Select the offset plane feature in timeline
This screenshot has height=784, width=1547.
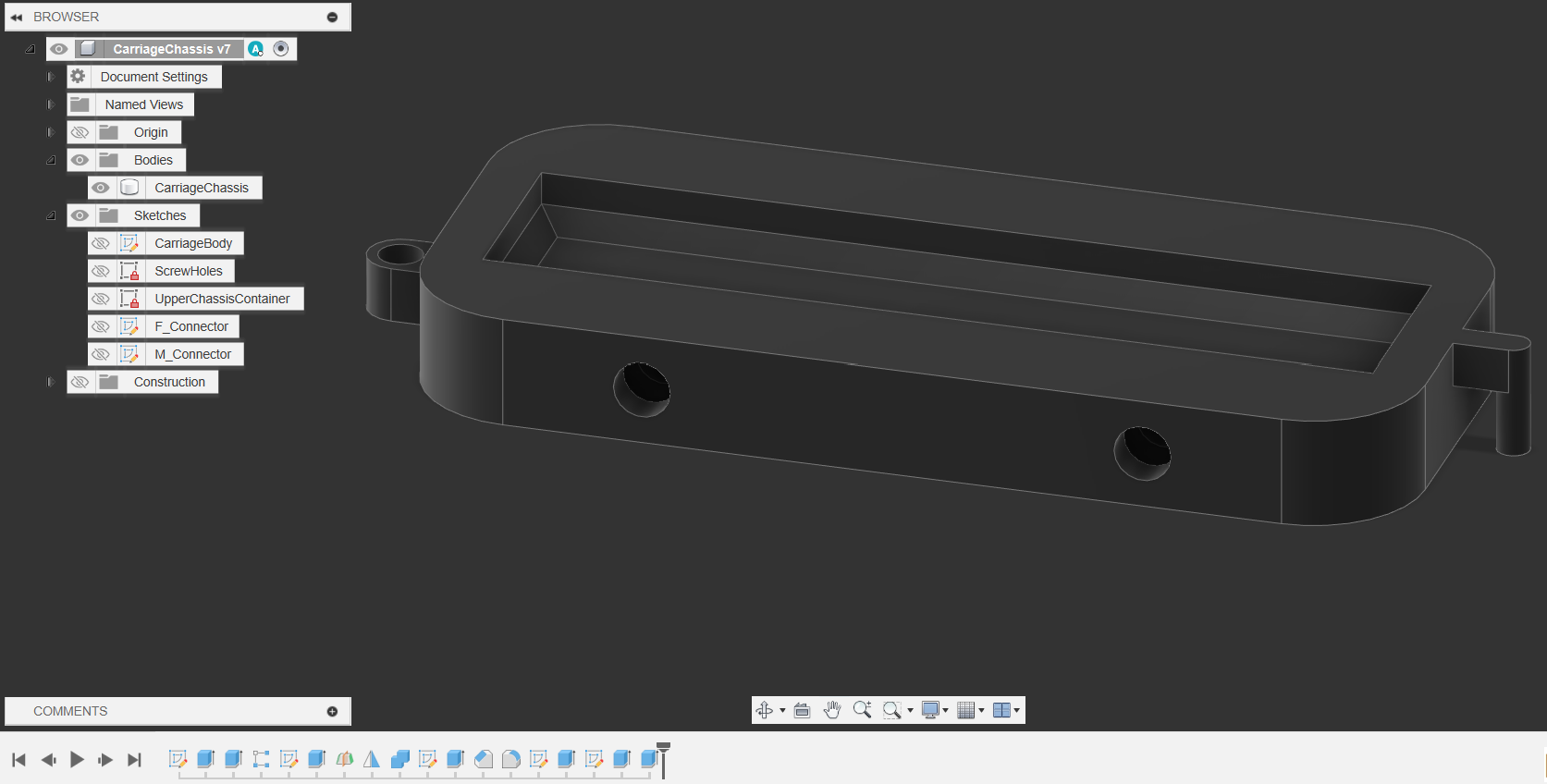click(x=344, y=759)
